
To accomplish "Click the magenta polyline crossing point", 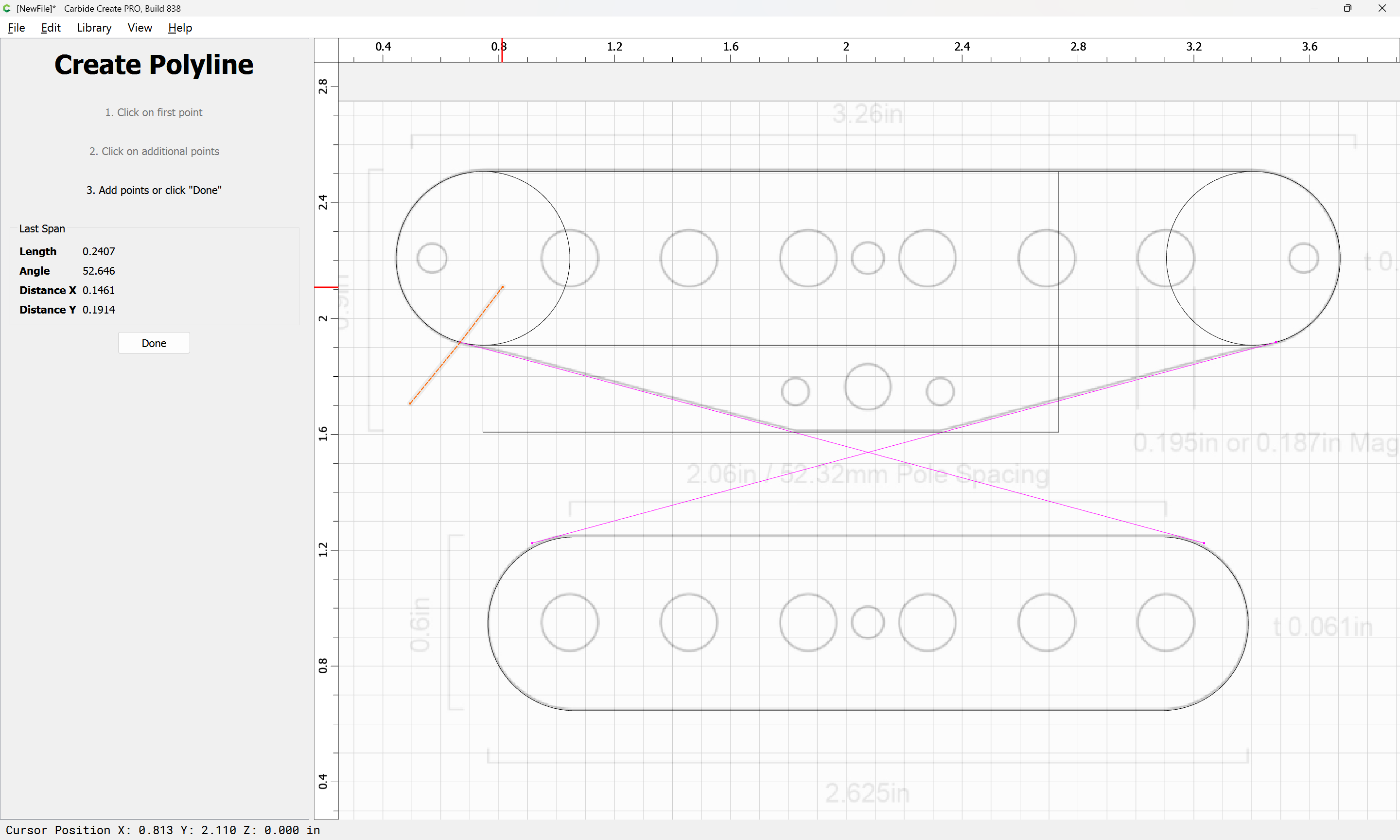I will pos(868,452).
